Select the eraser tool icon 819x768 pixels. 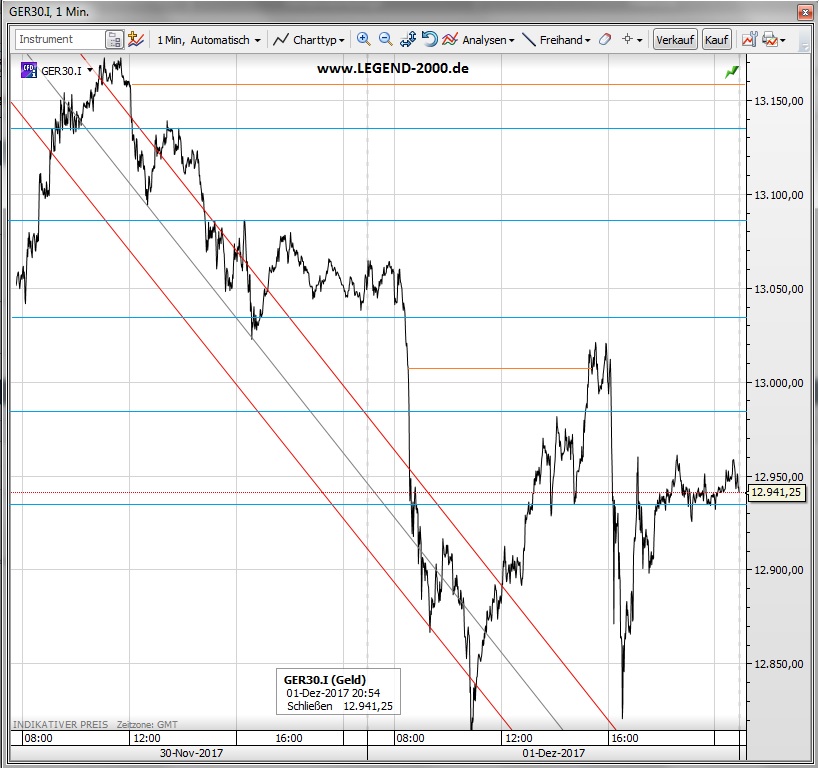[x=603, y=40]
